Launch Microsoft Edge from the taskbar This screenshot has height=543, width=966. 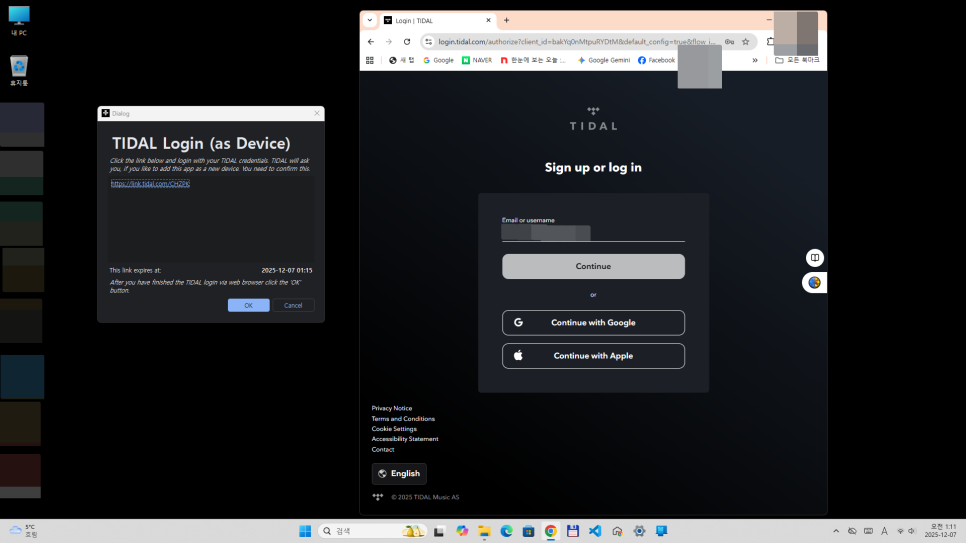(506, 531)
